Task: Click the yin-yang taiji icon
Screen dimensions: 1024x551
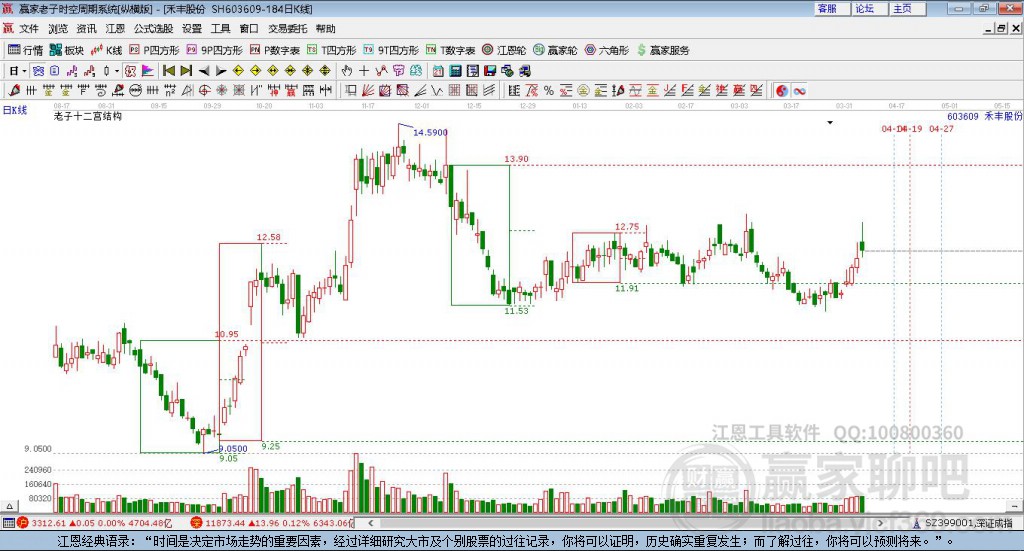Action: click(782, 91)
